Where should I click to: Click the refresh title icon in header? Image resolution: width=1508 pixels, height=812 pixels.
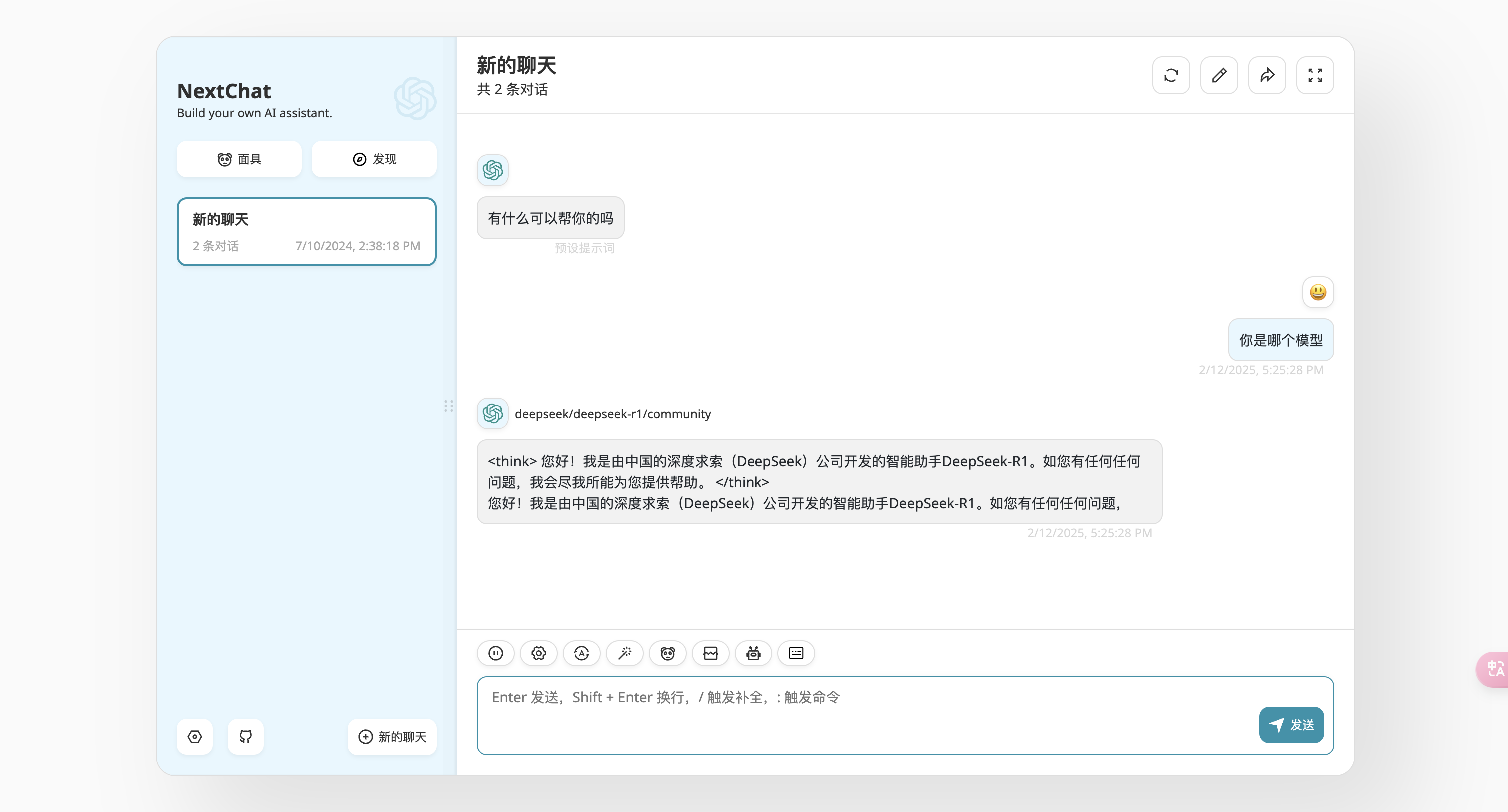click(1171, 75)
